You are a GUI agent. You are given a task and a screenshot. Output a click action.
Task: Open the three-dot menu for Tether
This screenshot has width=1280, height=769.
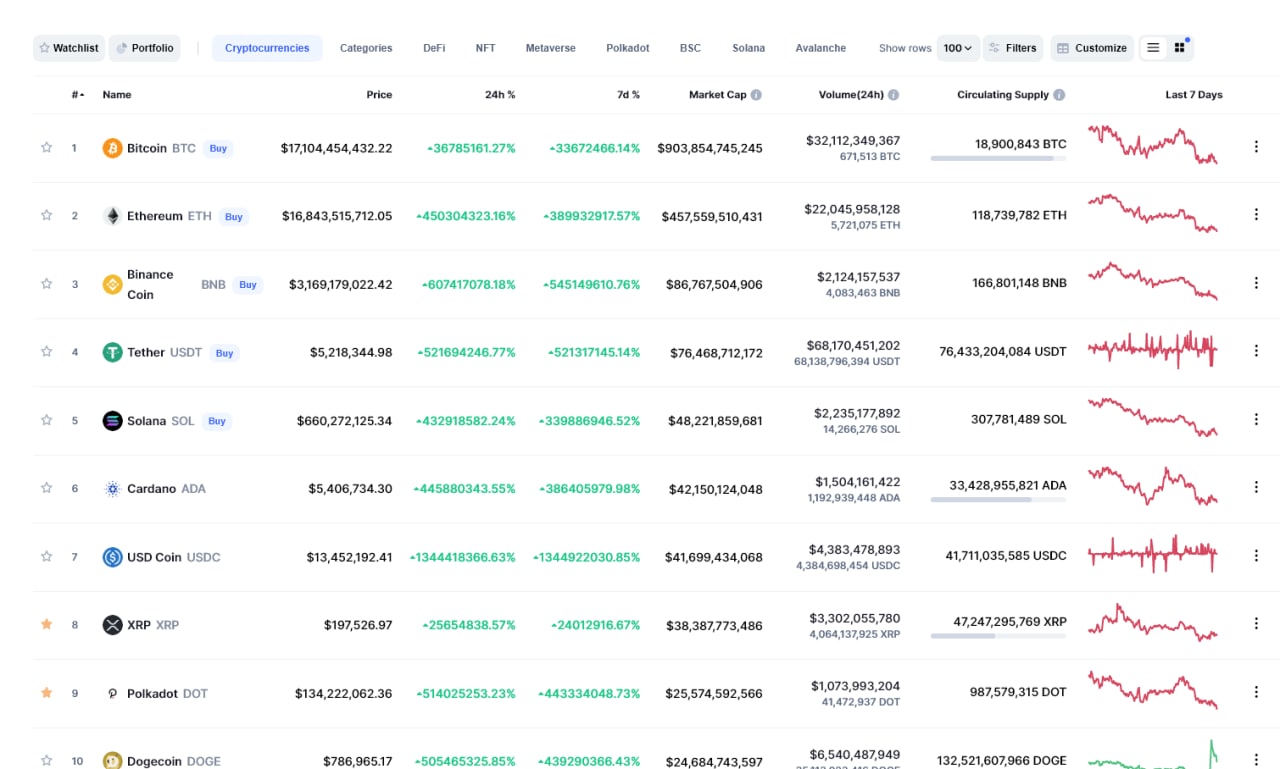pos(1256,351)
